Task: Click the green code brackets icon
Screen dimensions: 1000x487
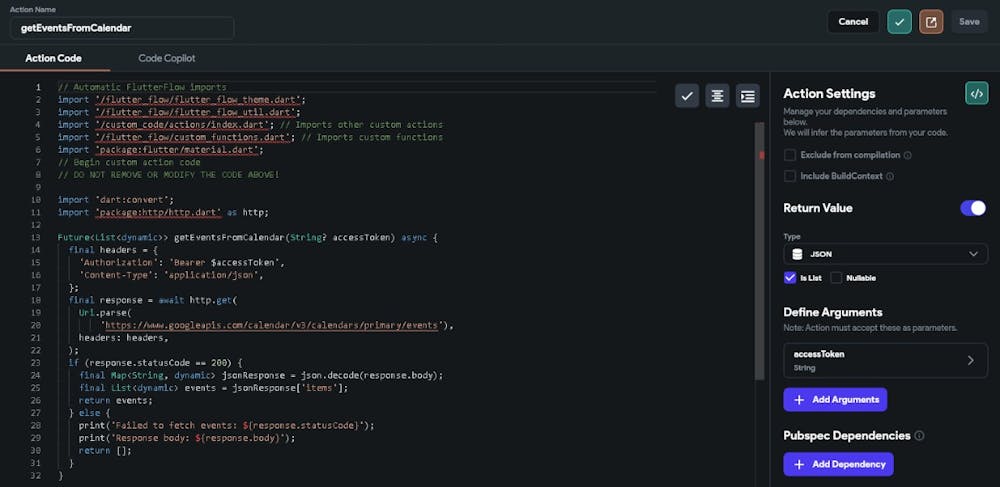Action: (x=976, y=93)
